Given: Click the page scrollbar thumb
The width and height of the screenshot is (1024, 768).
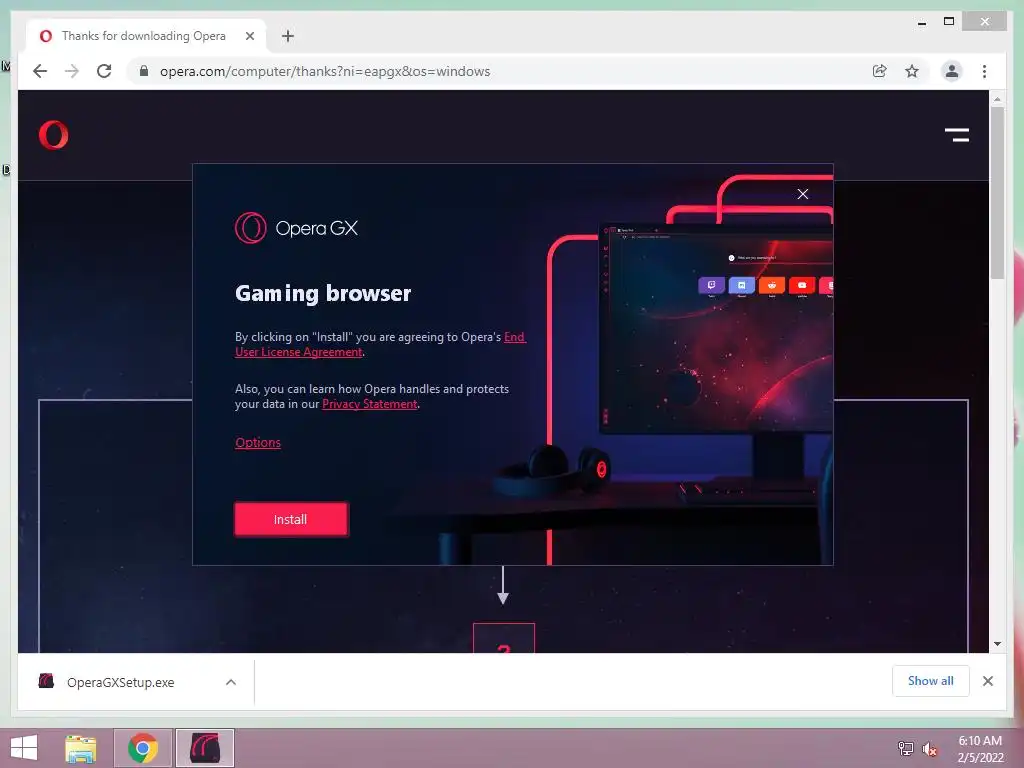Looking at the screenshot, I should click(997, 193).
